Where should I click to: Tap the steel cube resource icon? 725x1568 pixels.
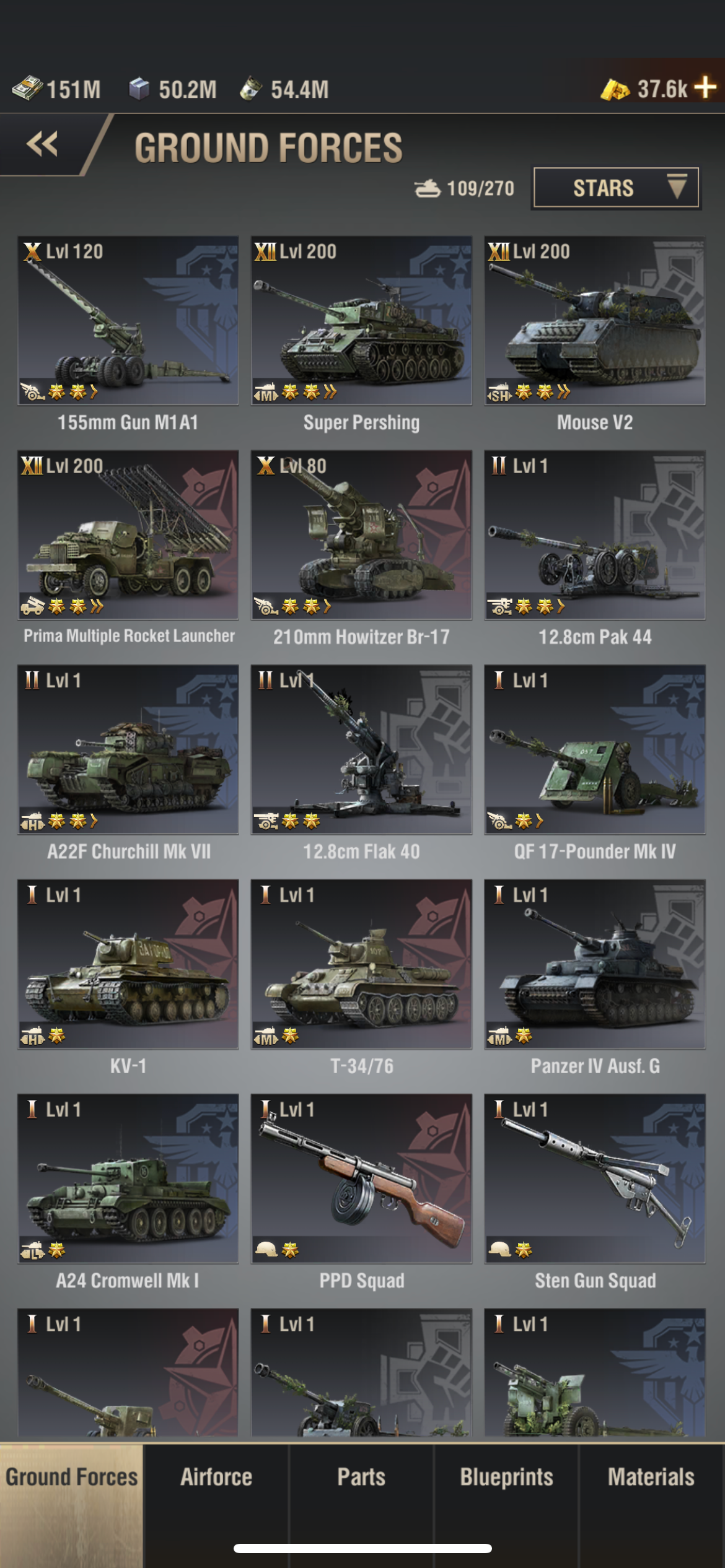[139, 89]
